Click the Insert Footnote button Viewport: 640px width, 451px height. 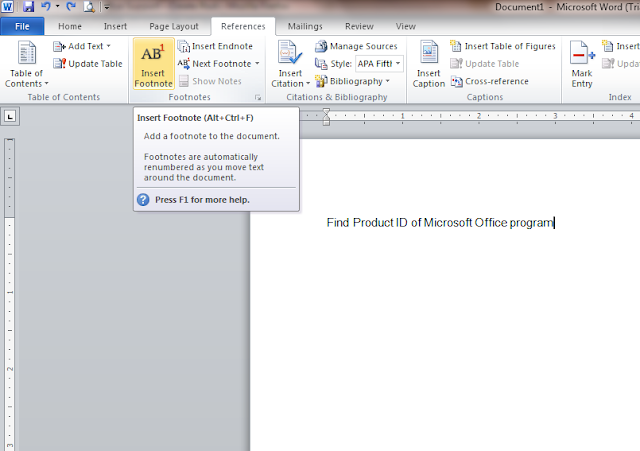153,64
